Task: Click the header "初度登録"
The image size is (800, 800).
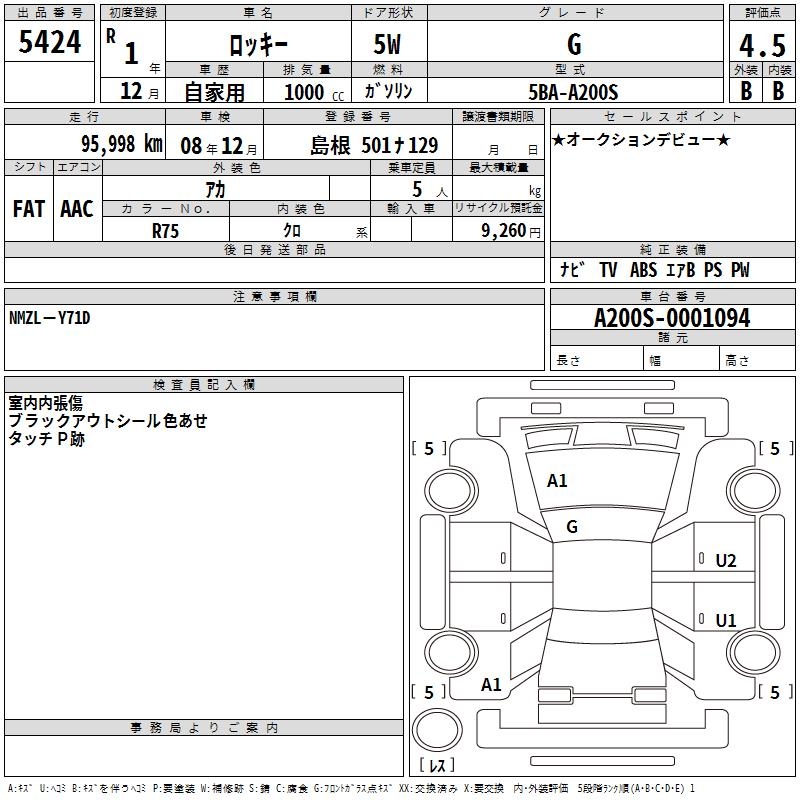Action: (x=133, y=13)
